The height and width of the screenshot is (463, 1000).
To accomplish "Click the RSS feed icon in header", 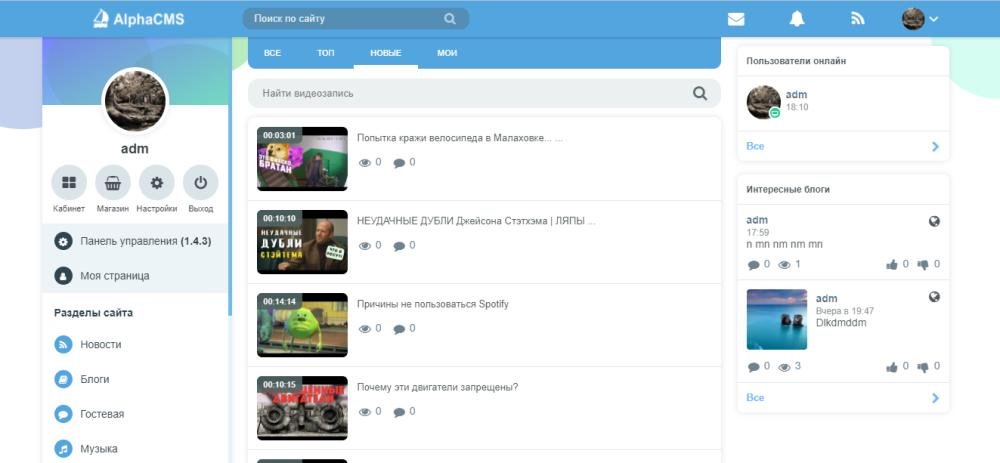I will (x=857, y=18).
